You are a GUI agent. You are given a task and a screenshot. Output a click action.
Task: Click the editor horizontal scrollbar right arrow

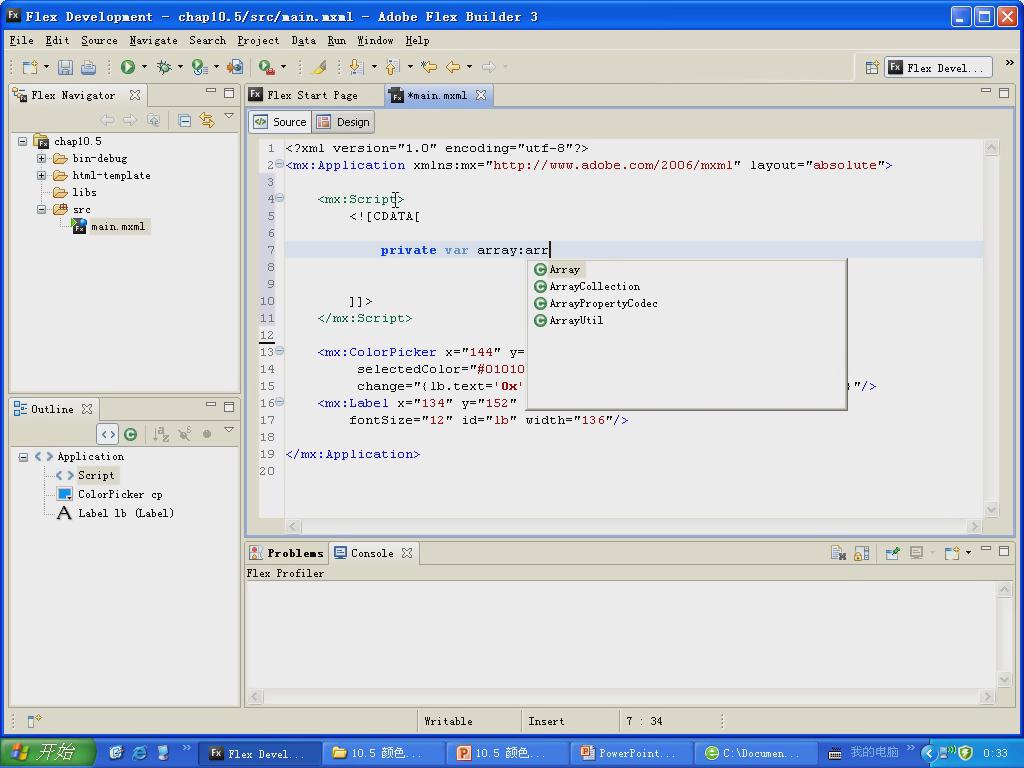click(x=974, y=526)
